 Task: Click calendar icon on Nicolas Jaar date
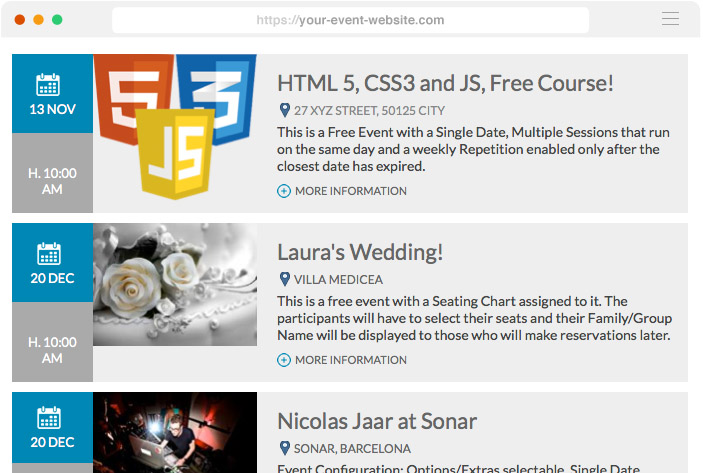[48, 417]
